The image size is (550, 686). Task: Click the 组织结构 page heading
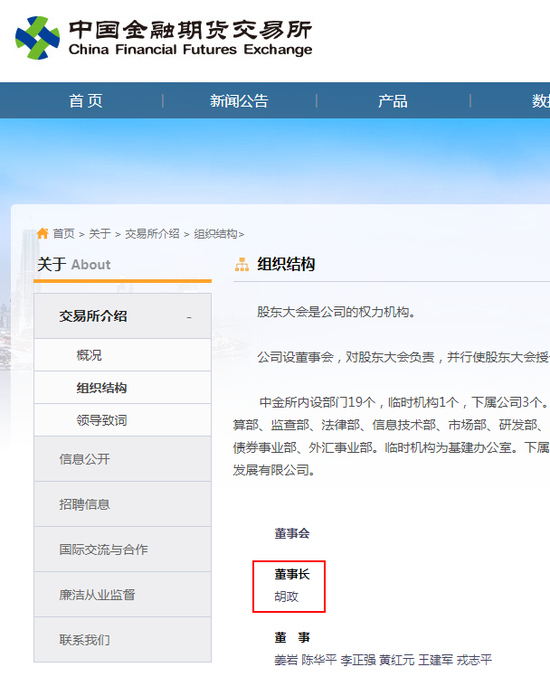pos(286,264)
